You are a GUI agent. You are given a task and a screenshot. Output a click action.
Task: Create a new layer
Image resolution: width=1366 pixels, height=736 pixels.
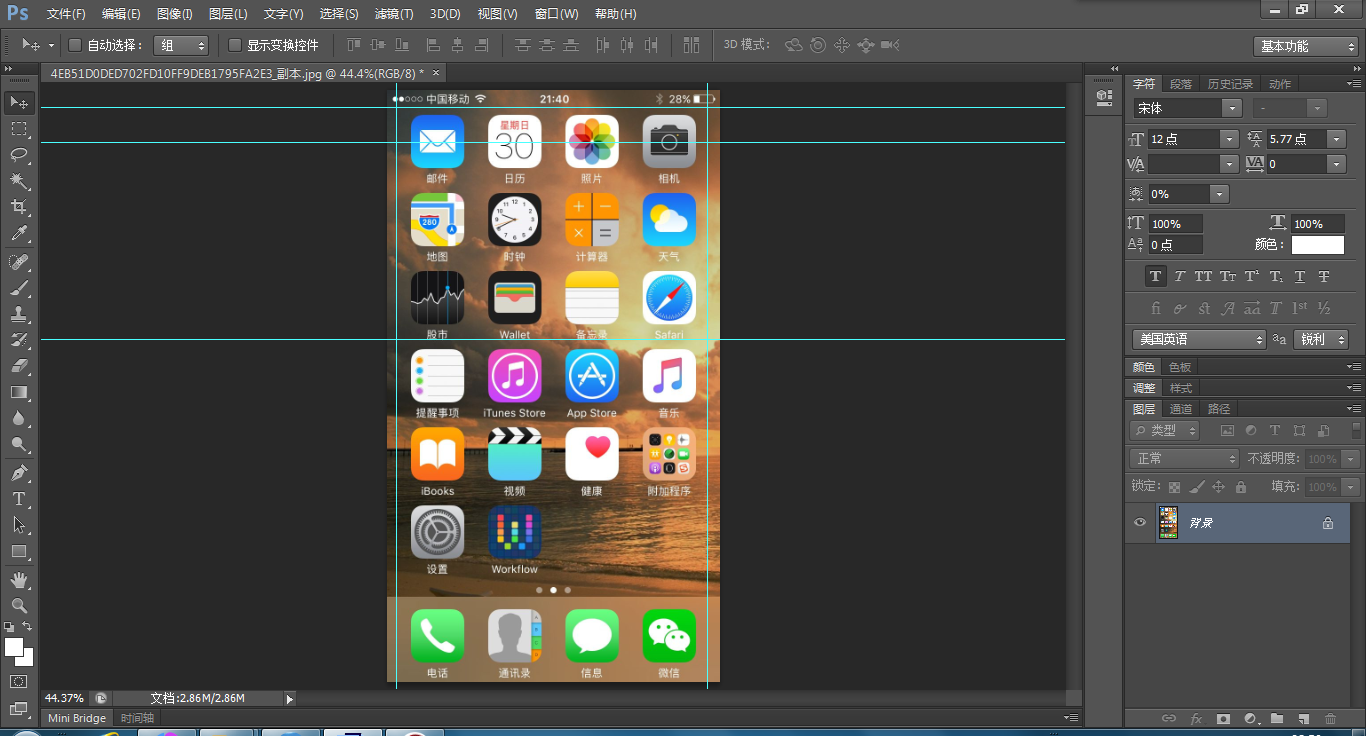coord(1303,718)
